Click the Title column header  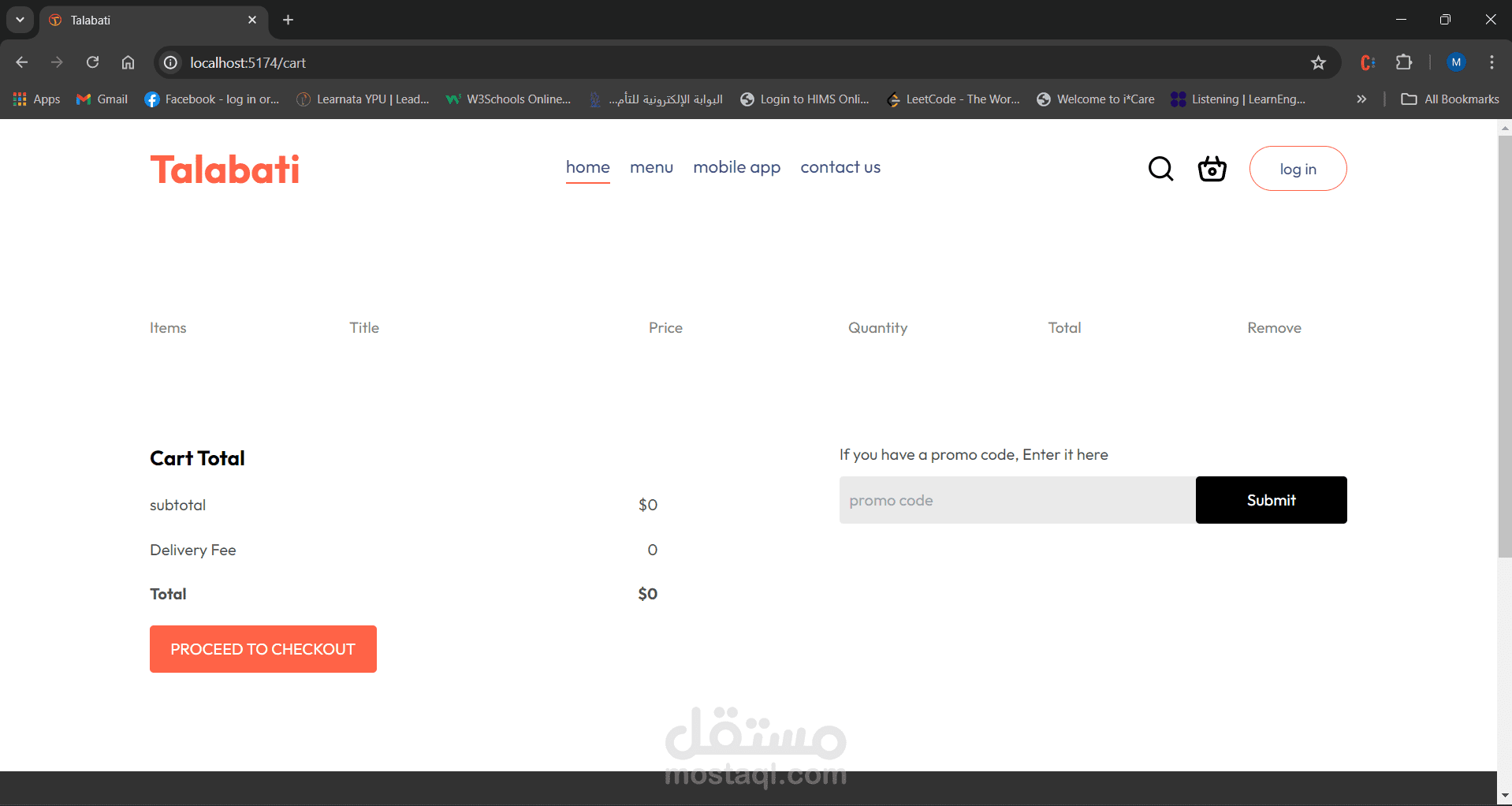click(x=364, y=328)
